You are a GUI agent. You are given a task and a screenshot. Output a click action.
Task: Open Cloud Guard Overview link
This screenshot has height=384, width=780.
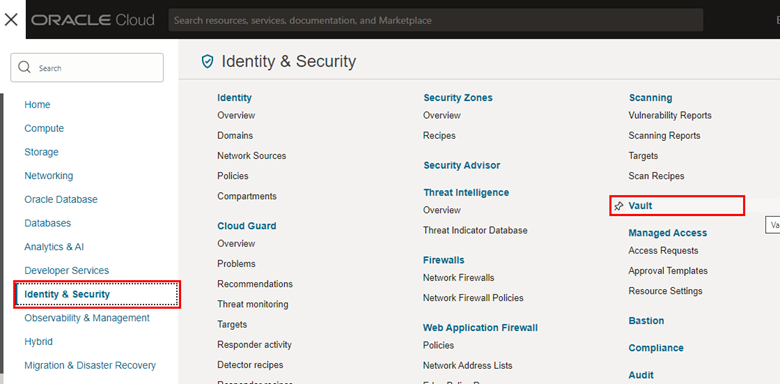coord(236,243)
